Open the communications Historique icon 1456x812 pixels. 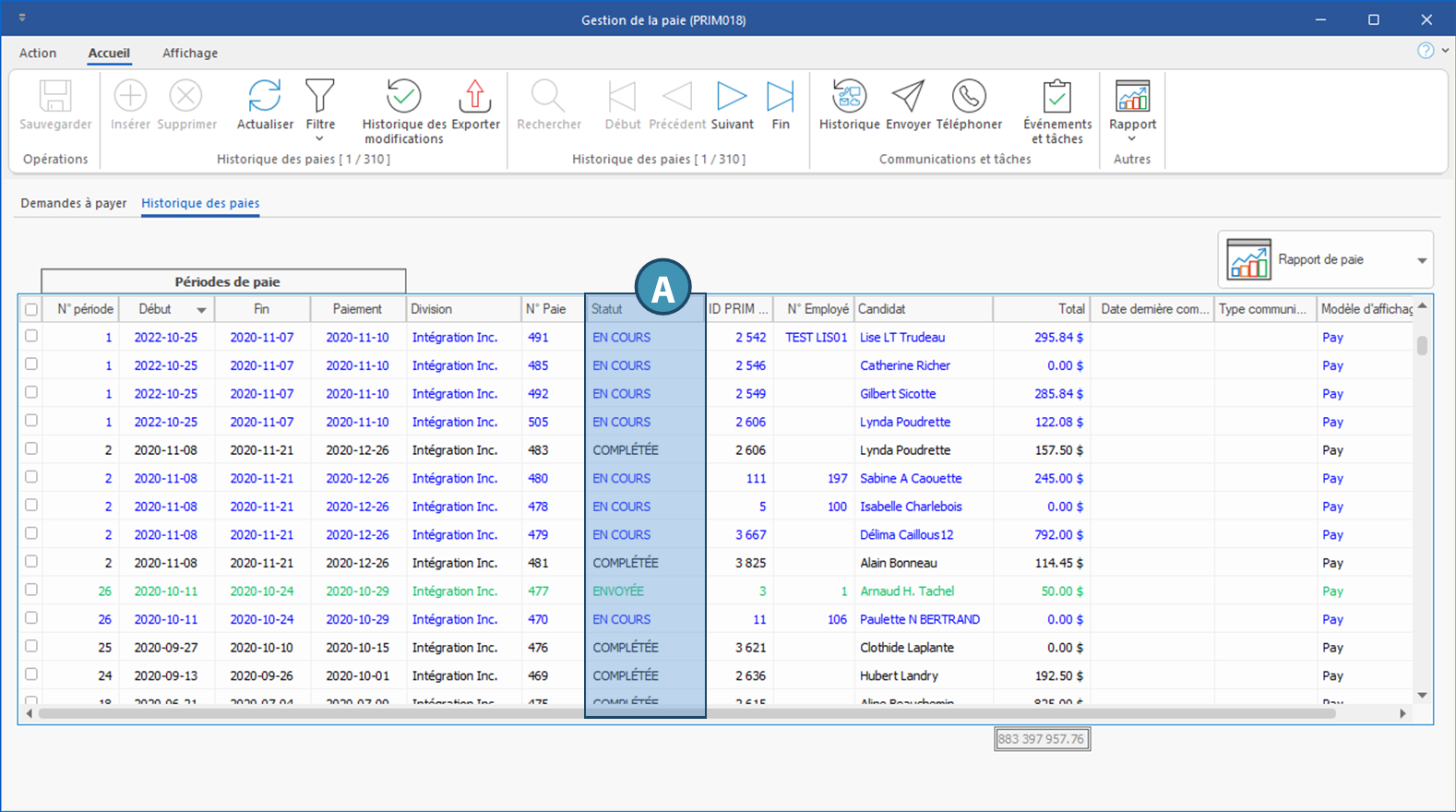click(849, 97)
